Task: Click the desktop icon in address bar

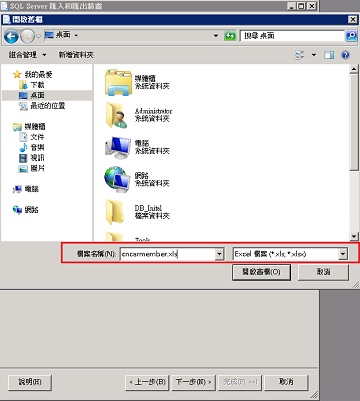Action: tap(49, 35)
